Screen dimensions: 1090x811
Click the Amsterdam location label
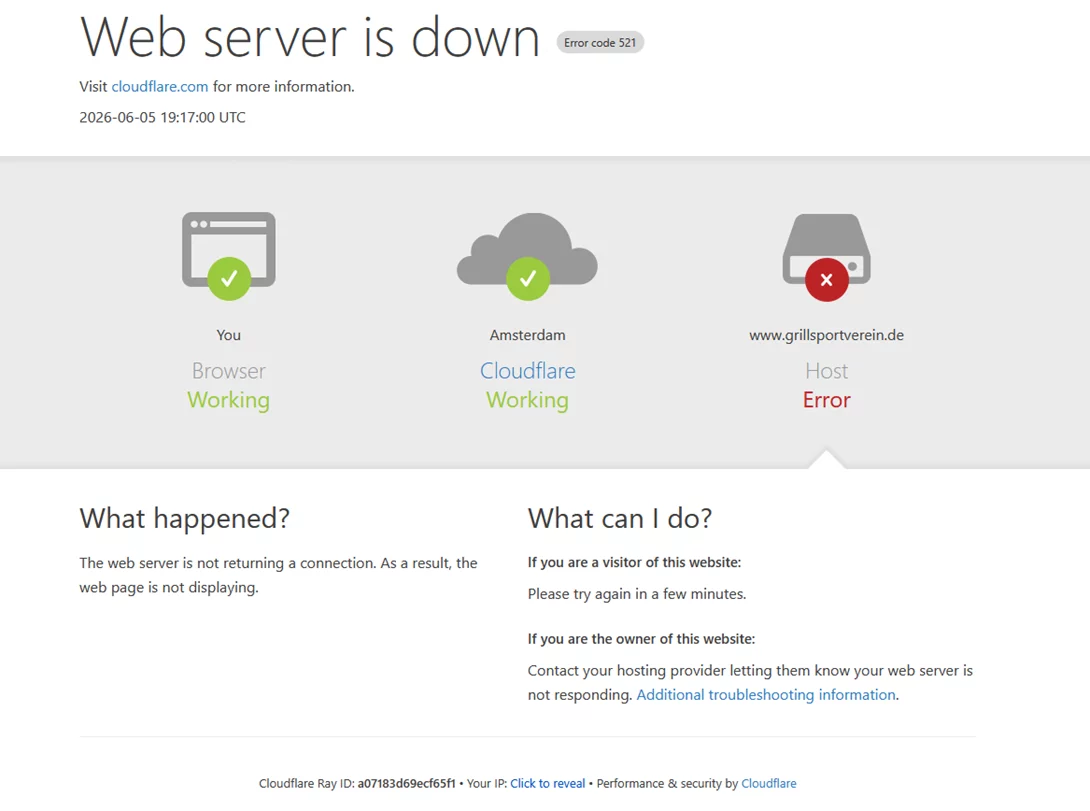click(x=528, y=335)
